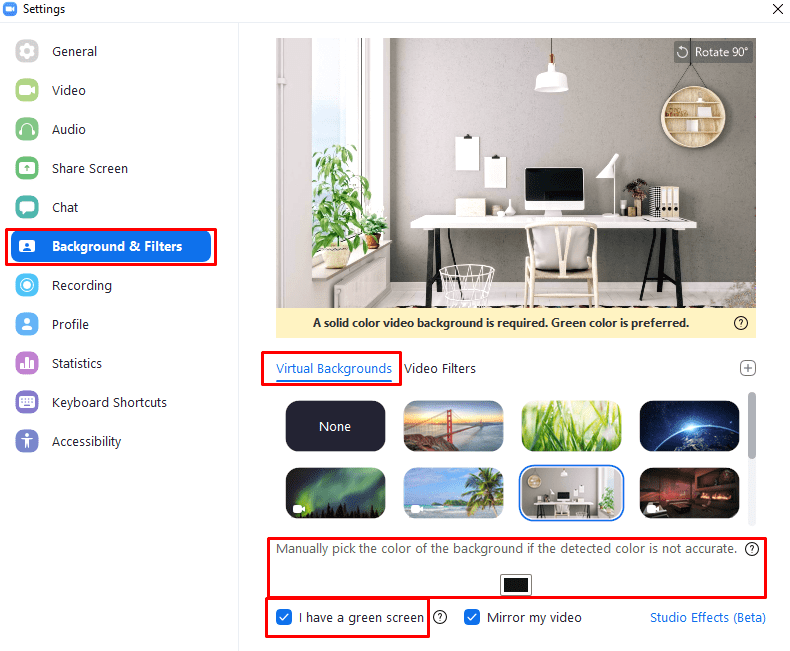Screen dimensions: 790x651
Task: Add a virtual background with plus icon
Action: point(748,368)
